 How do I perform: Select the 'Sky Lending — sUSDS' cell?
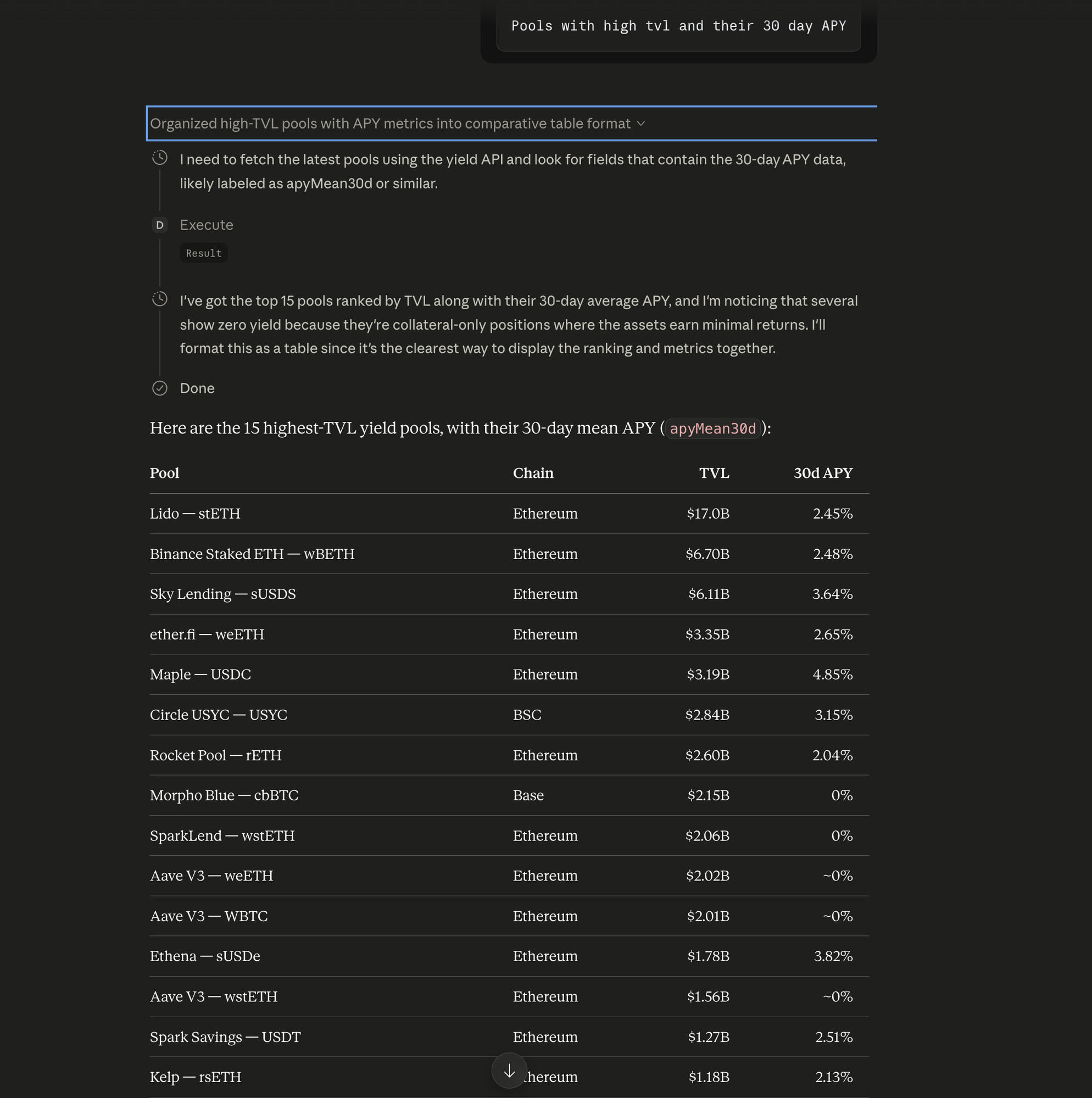tap(223, 594)
